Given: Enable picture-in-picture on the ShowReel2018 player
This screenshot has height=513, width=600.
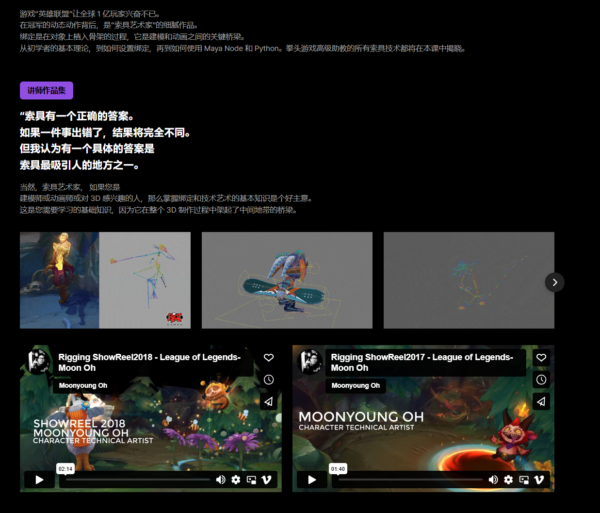Looking at the screenshot, I should click(251, 480).
